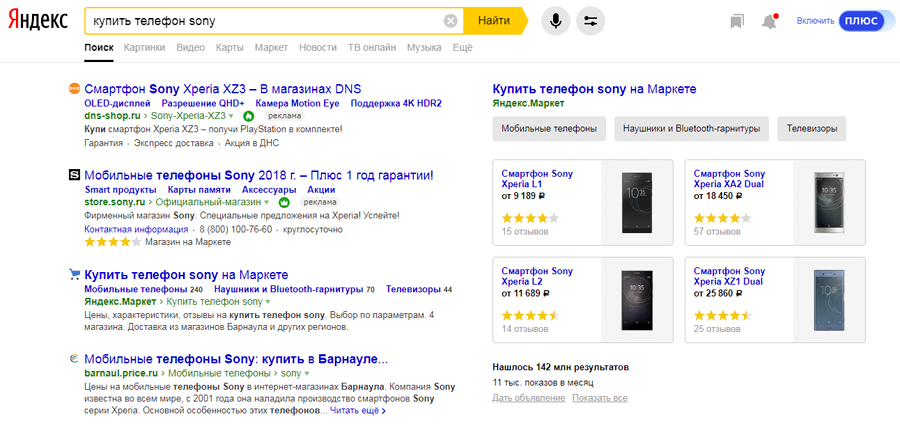Viewport: 900px width, 428px height.
Task: Expand the dns-shop.ru result dropdown arrow
Action: point(231,116)
